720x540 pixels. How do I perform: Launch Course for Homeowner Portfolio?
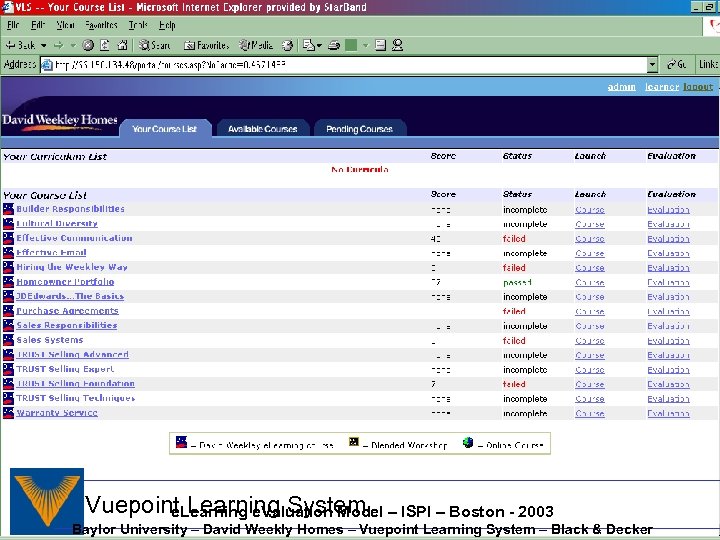(590, 282)
